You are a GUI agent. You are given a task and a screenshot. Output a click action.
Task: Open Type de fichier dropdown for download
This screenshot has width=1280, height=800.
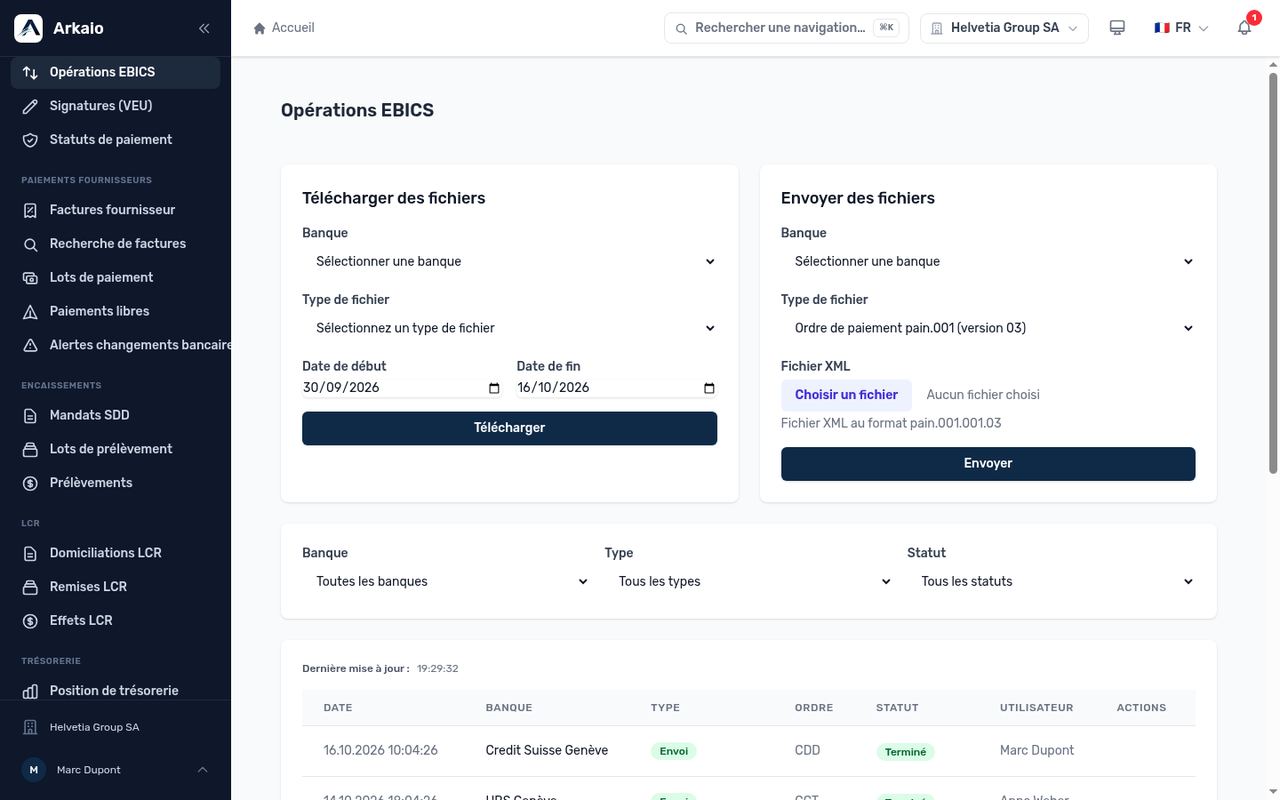(x=510, y=328)
